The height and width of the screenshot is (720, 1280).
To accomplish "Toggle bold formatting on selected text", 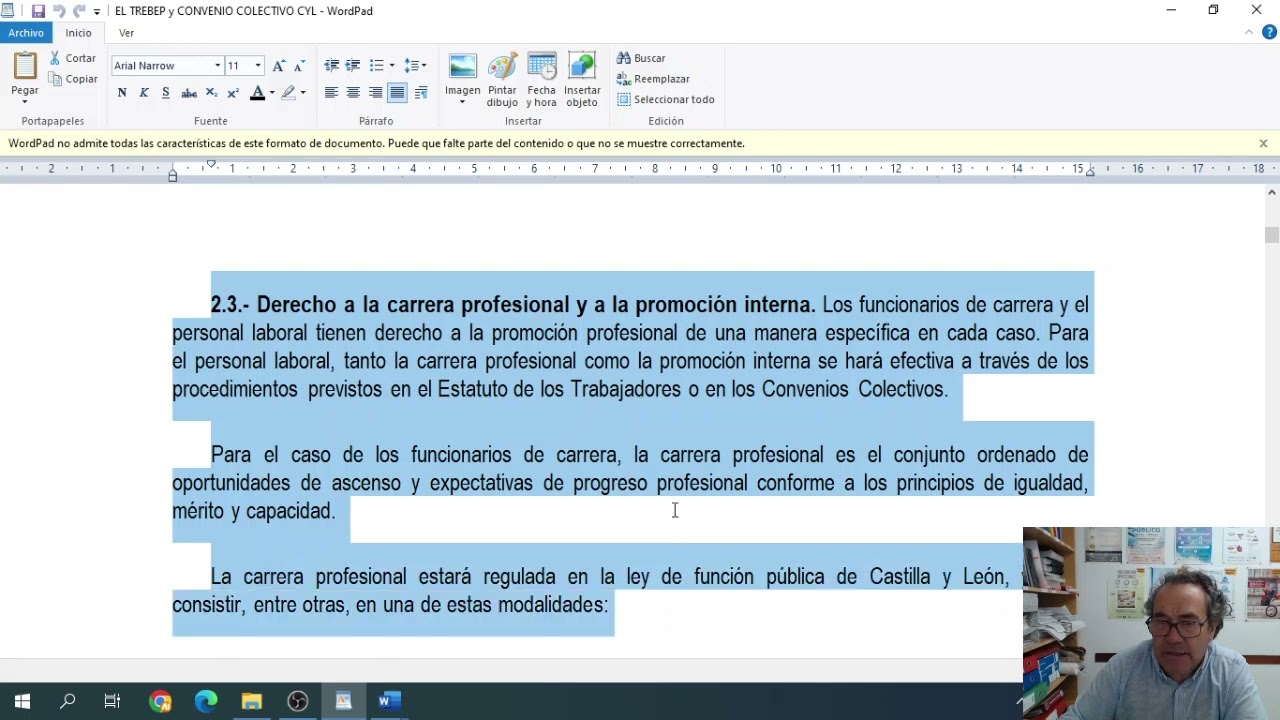I will click(x=122, y=92).
